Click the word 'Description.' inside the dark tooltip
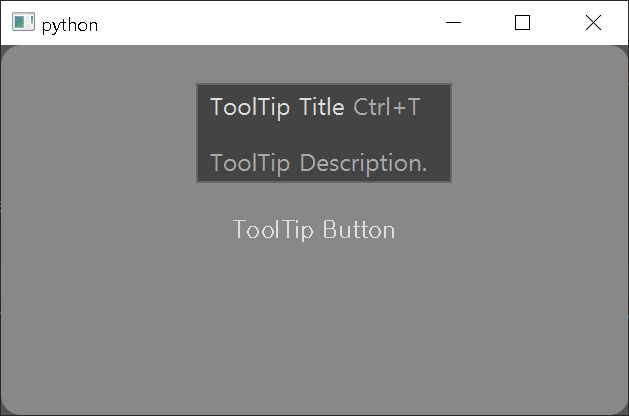This screenshot has width=629, height=416. click(x=363, y=163)
